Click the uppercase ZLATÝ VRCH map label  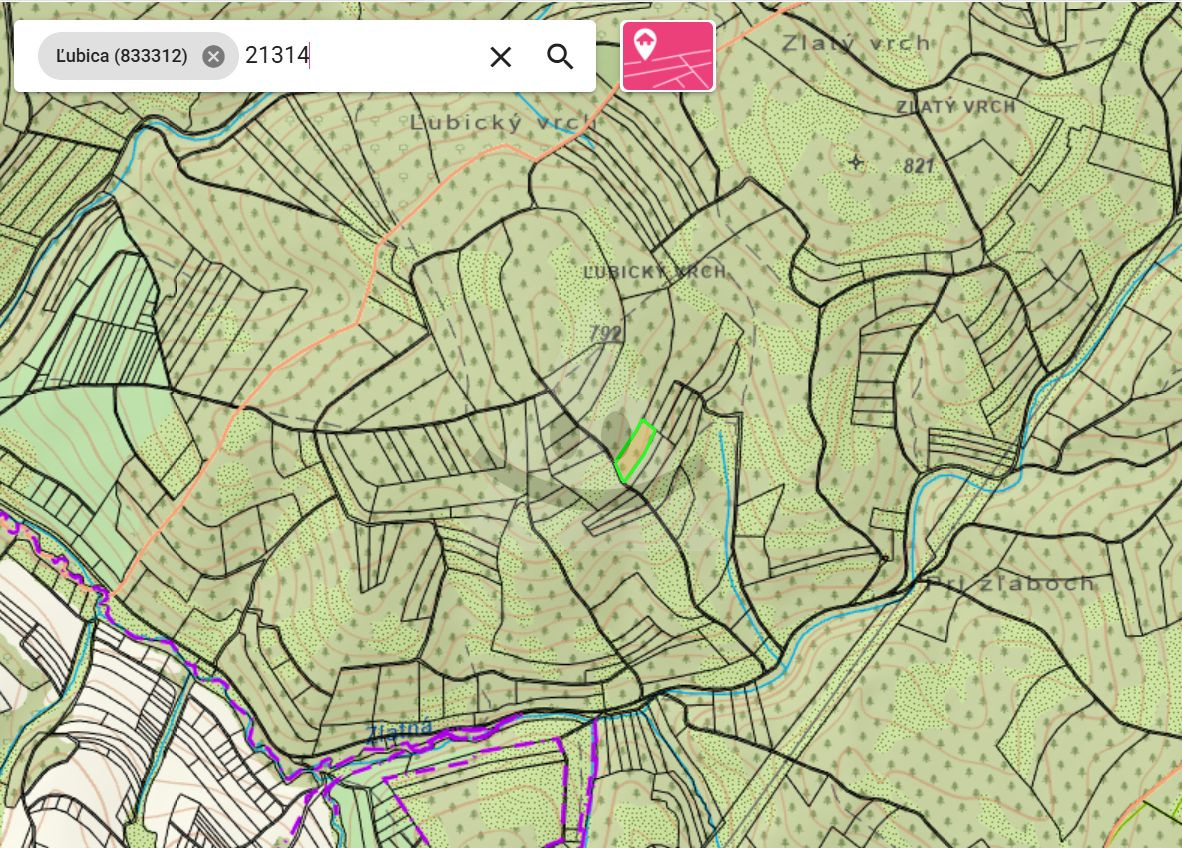tap(955, 106)
